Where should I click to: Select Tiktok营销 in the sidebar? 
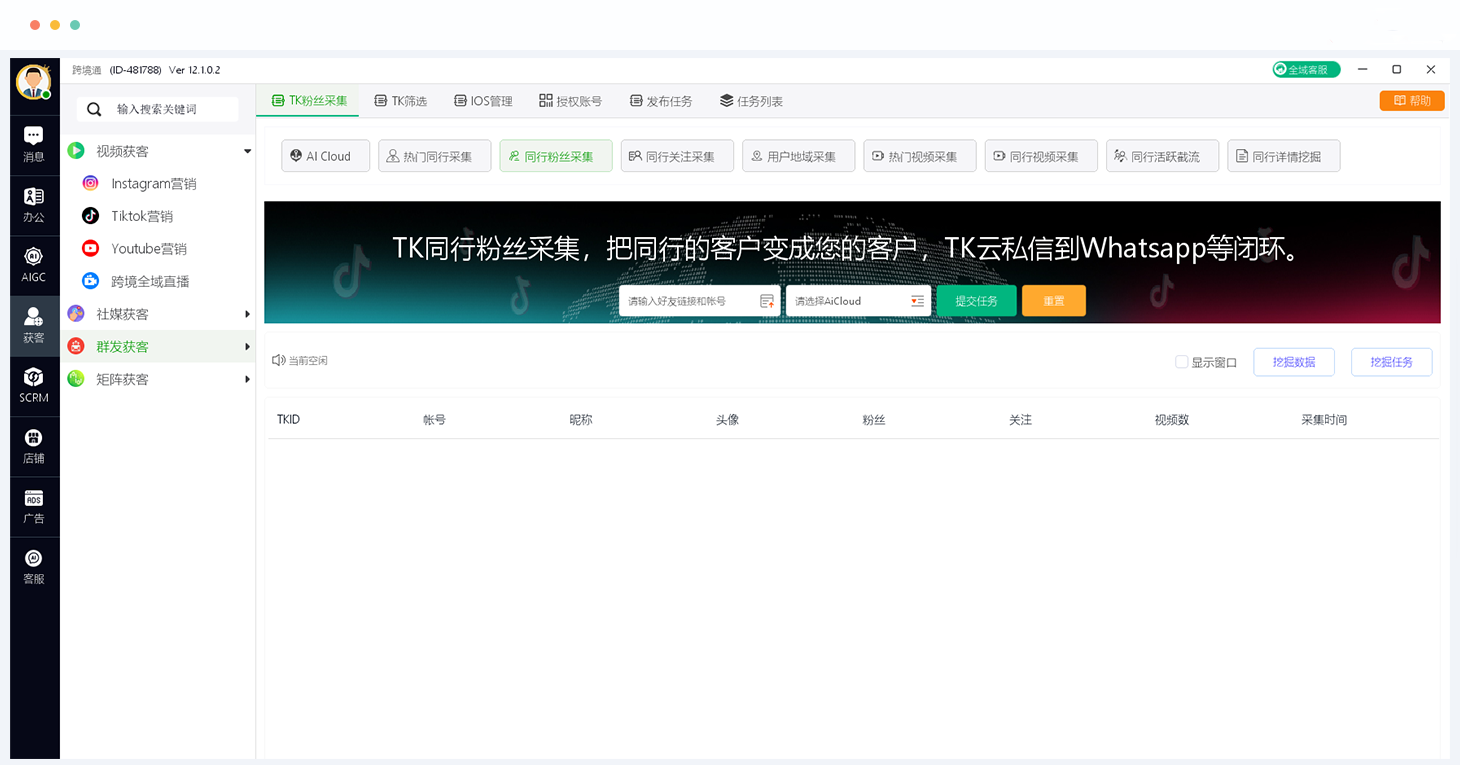(x=142, y=216)
